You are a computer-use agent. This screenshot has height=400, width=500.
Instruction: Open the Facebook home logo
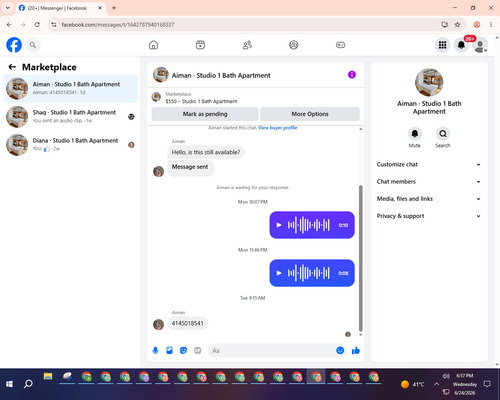(14, 45)
